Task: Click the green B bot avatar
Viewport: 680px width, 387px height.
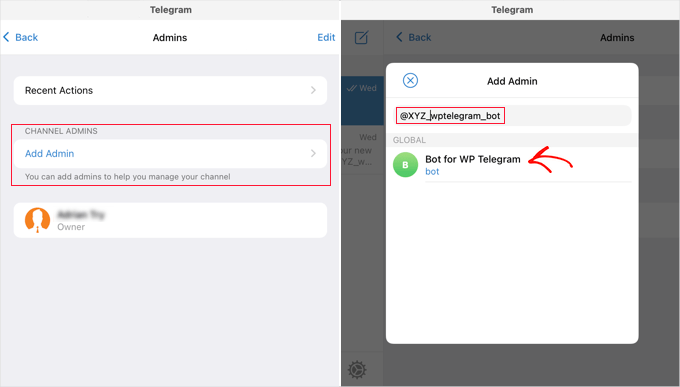Action: tap(405, 165)
